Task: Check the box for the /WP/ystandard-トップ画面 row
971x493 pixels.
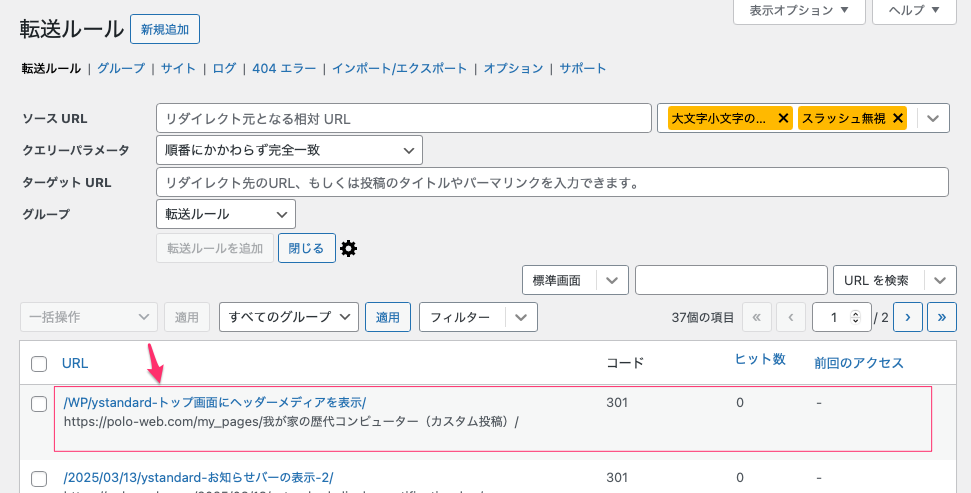Action: (x=39, y=403)
